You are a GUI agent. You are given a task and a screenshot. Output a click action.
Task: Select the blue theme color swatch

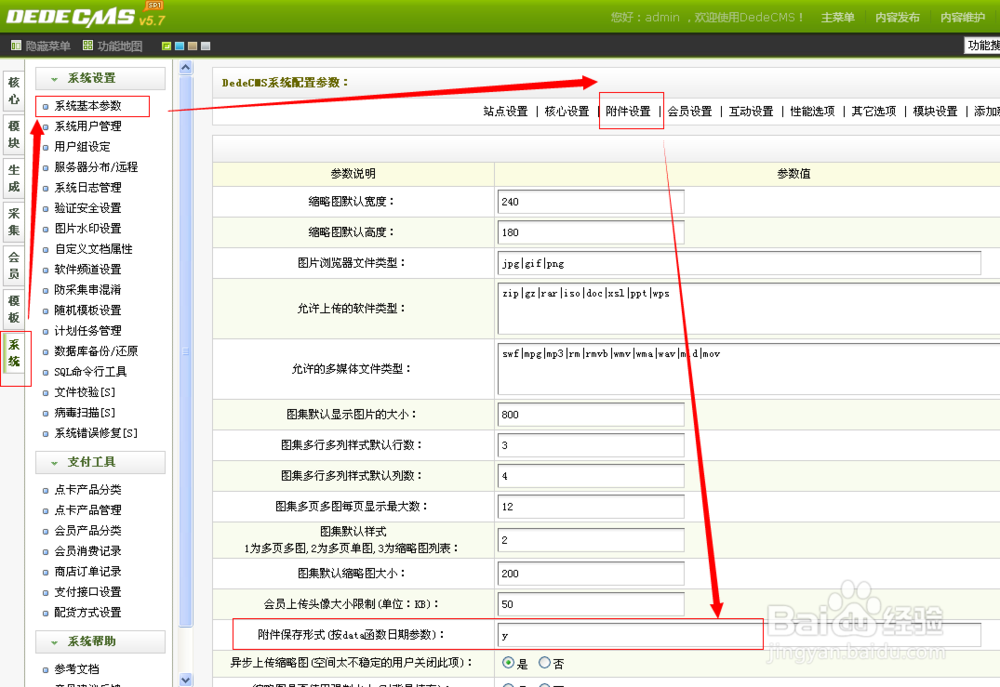(179, 46)
